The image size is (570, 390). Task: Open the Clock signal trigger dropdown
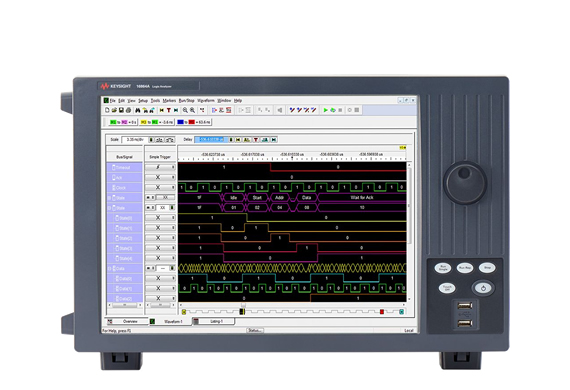point(173,188)
